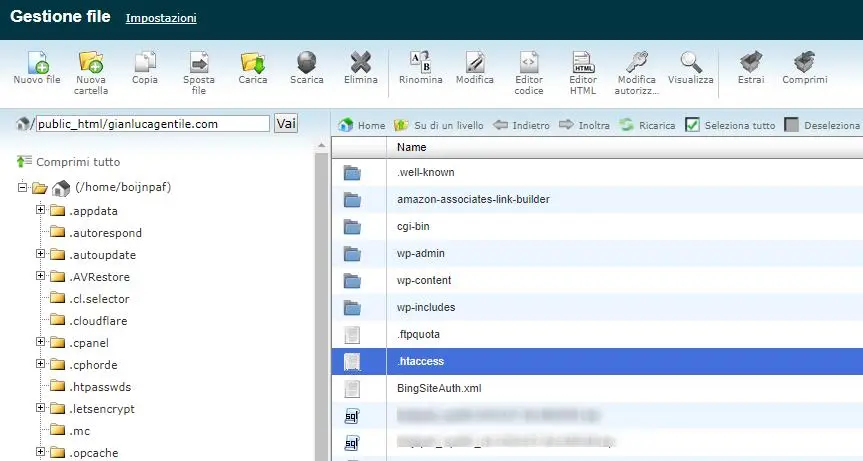The image size is (863, 461).
Task: Click the first blurred sql file icon
Action: pyautogui.click(x=352, y=416)
